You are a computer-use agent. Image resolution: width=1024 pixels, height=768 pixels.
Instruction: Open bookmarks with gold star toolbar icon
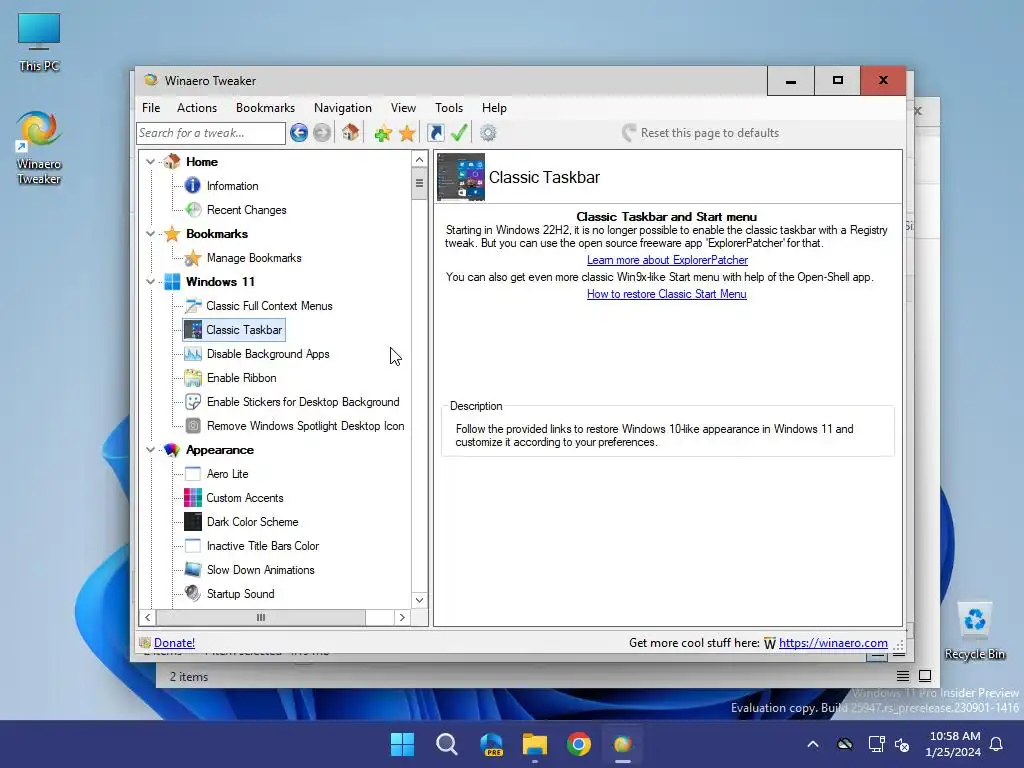[x=407, y=133]
